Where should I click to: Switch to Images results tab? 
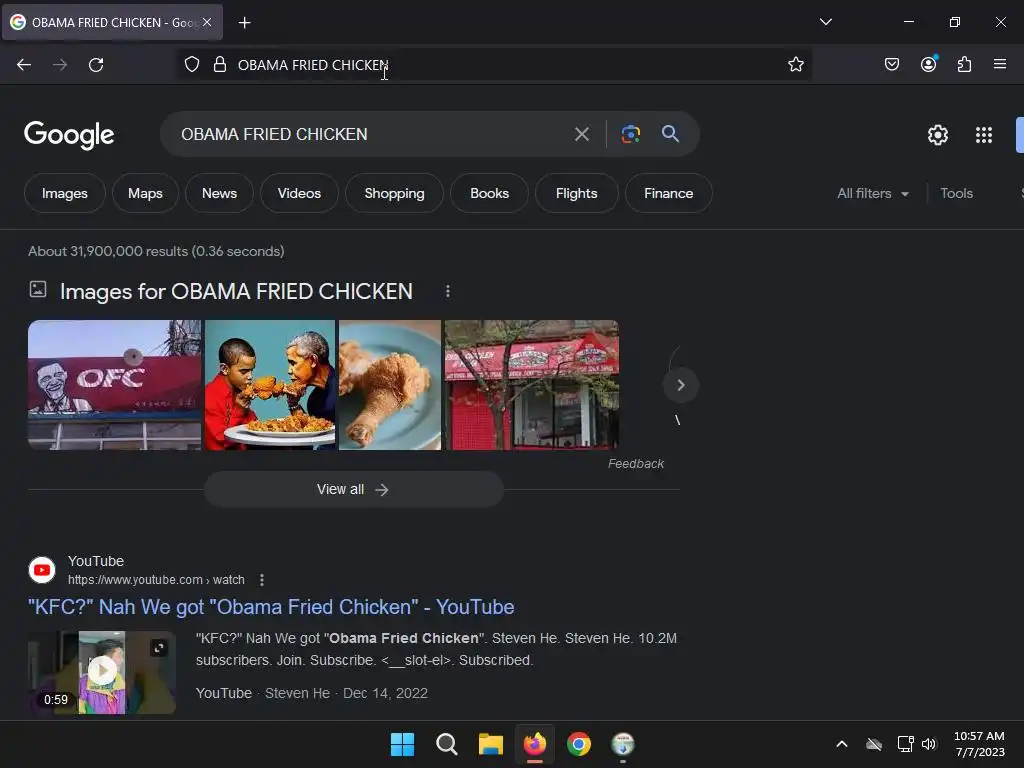click(x=65, y=193)
